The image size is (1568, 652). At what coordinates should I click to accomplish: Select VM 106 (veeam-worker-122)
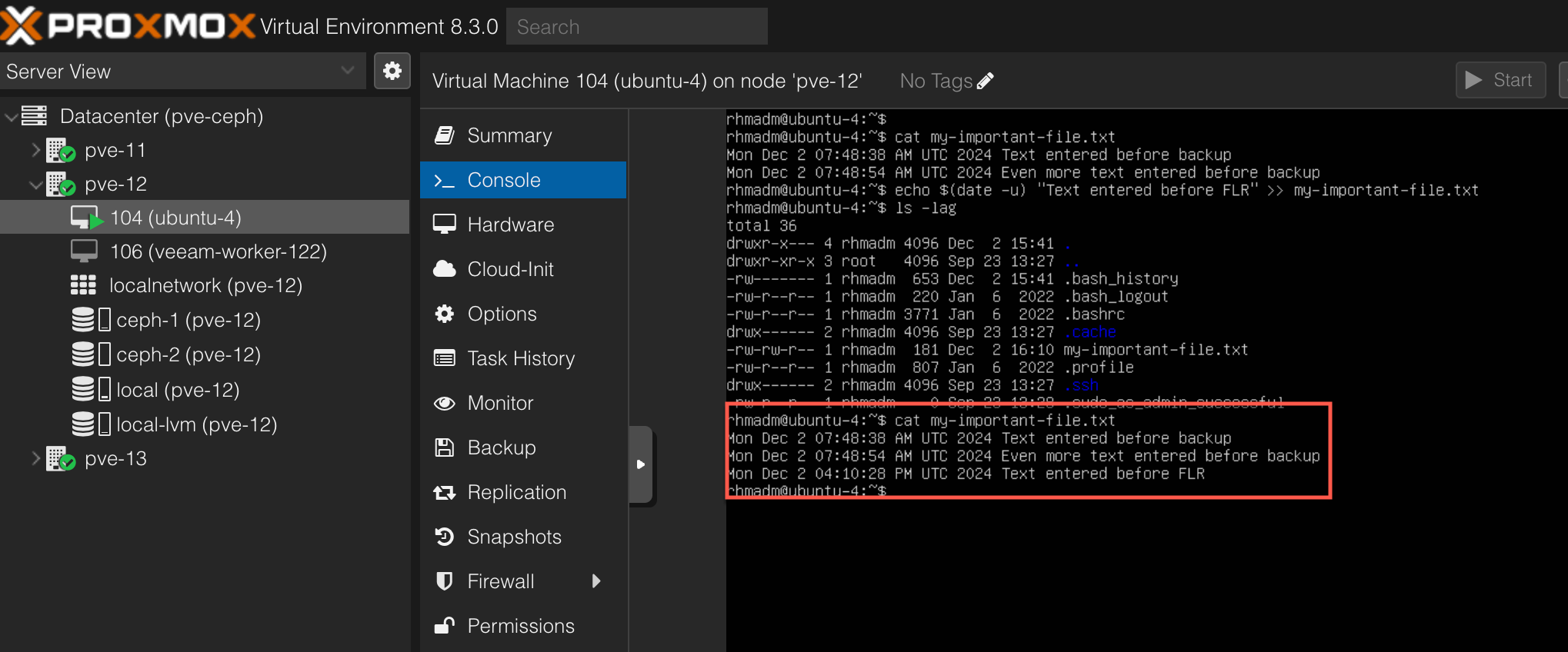pyautogui.click(x=205, y=251)
